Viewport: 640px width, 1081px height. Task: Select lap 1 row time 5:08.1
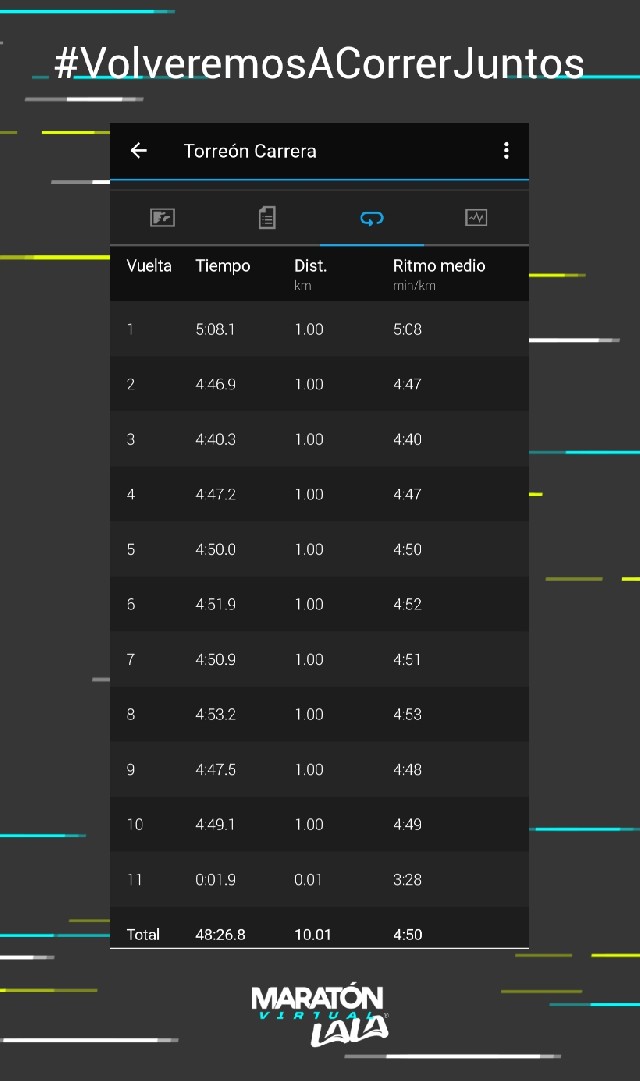[216, 329]
